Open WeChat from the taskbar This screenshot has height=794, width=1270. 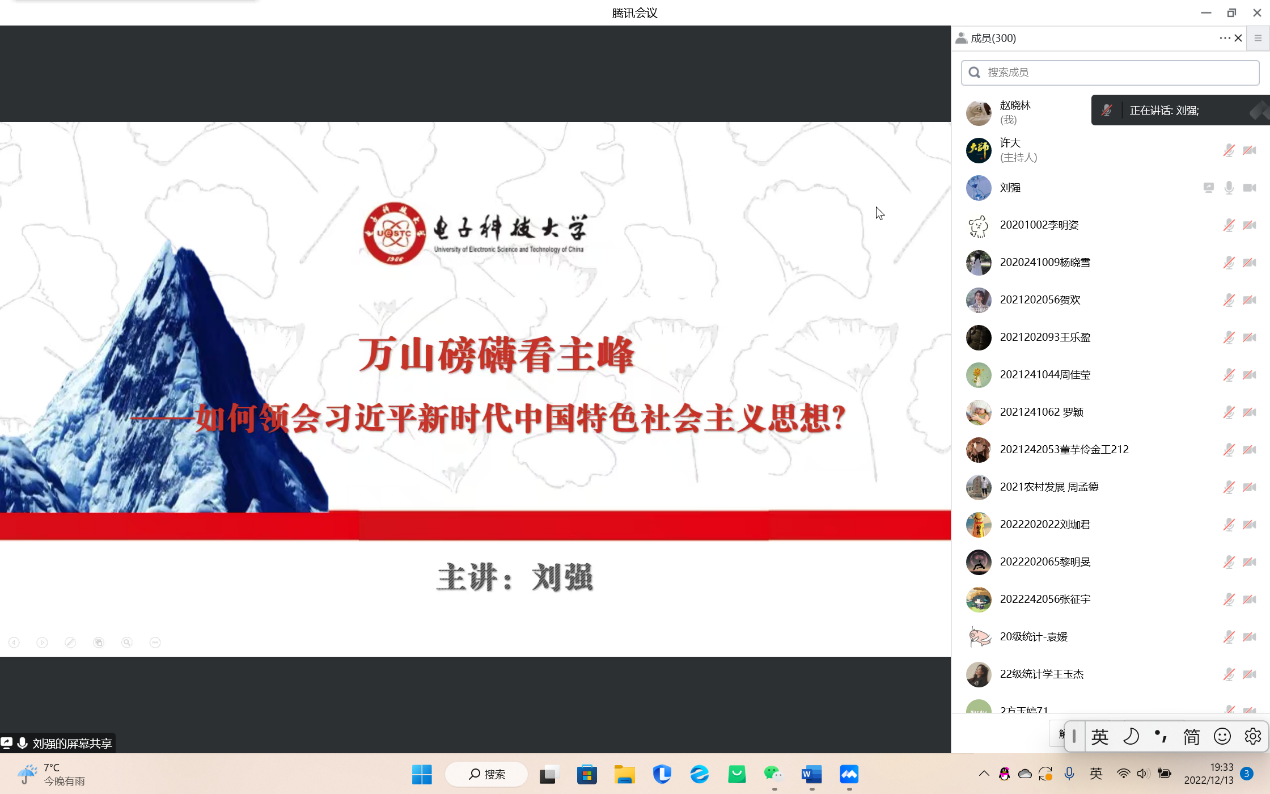[x=772, y=774]
